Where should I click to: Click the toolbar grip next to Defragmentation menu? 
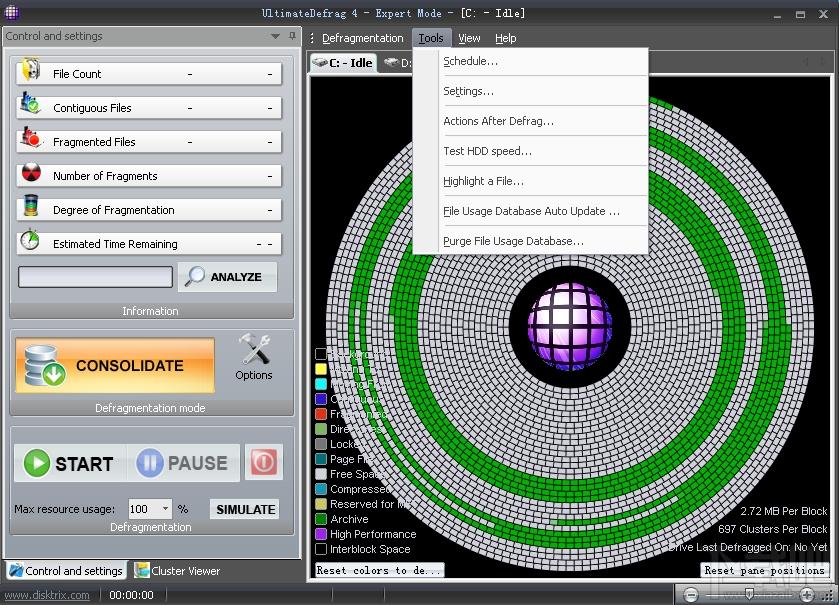tap(312, 38)
